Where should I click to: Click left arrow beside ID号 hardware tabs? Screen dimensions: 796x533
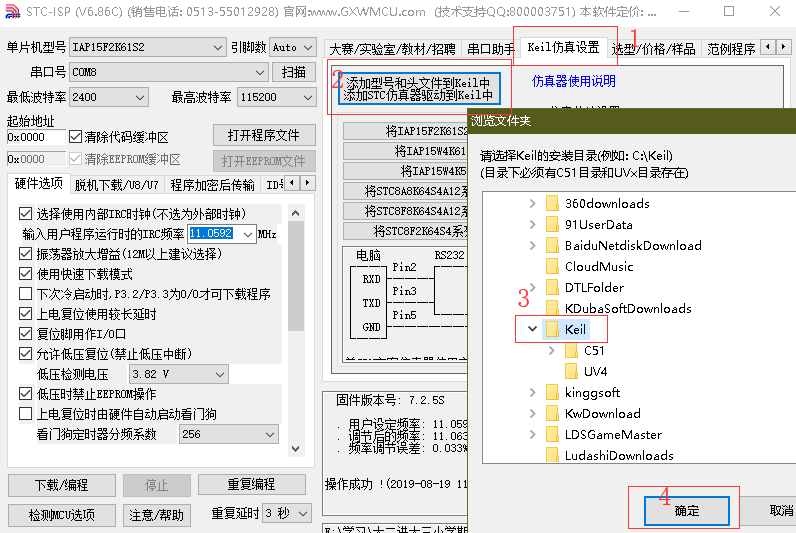[292, 183]
